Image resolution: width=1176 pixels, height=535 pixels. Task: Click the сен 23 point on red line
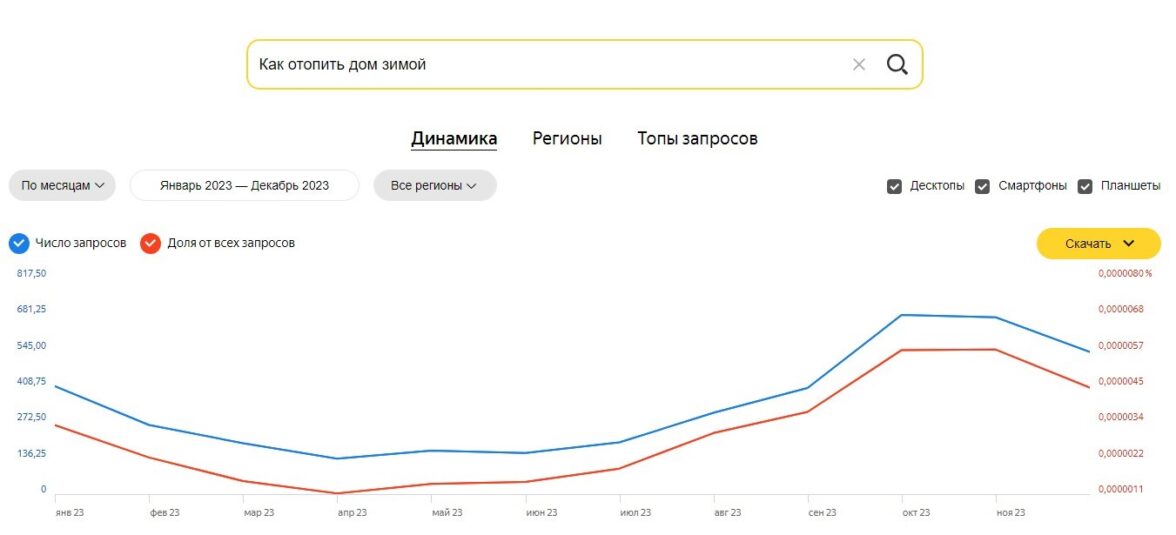(808, 411)
